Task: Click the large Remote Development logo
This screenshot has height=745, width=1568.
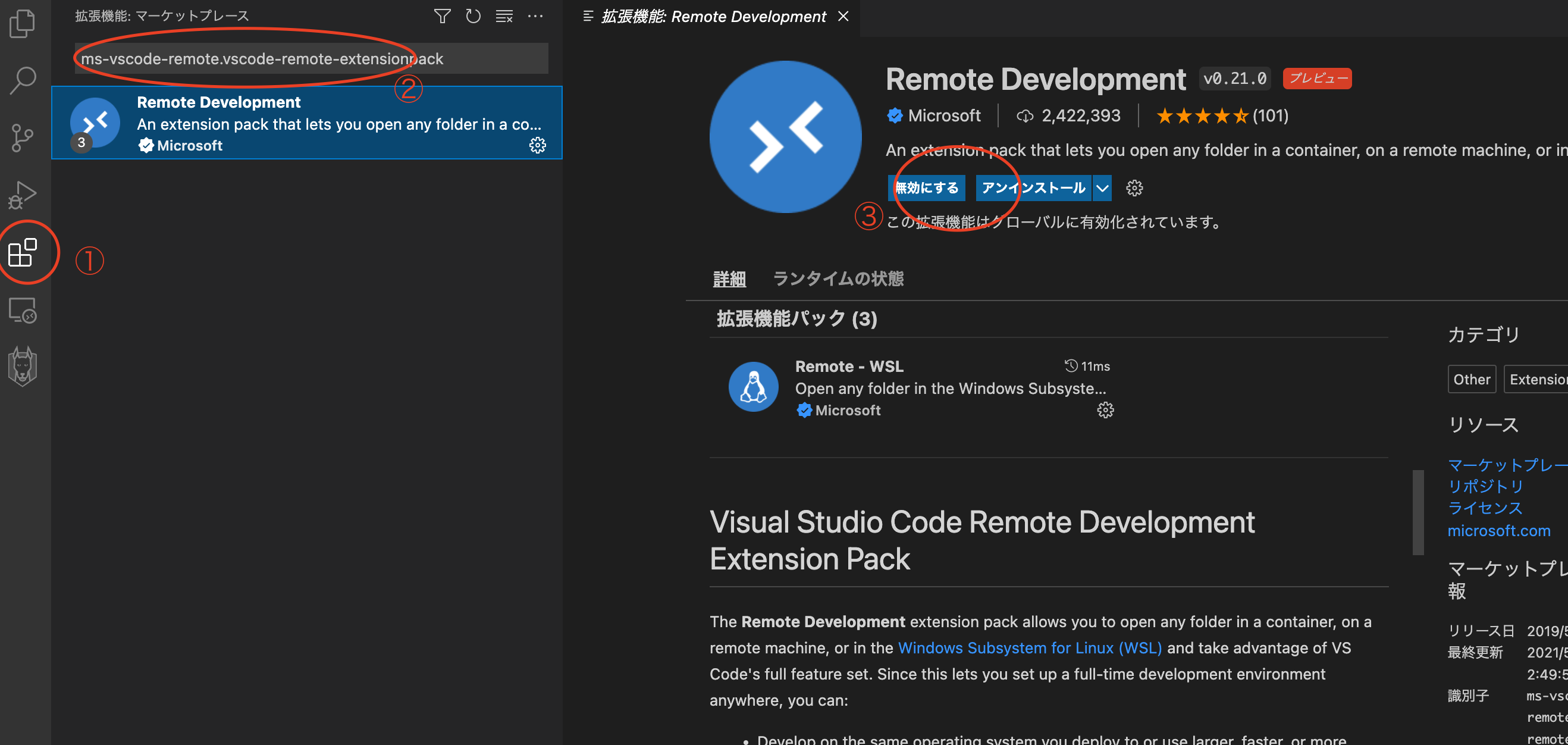Action: point(785,136)
